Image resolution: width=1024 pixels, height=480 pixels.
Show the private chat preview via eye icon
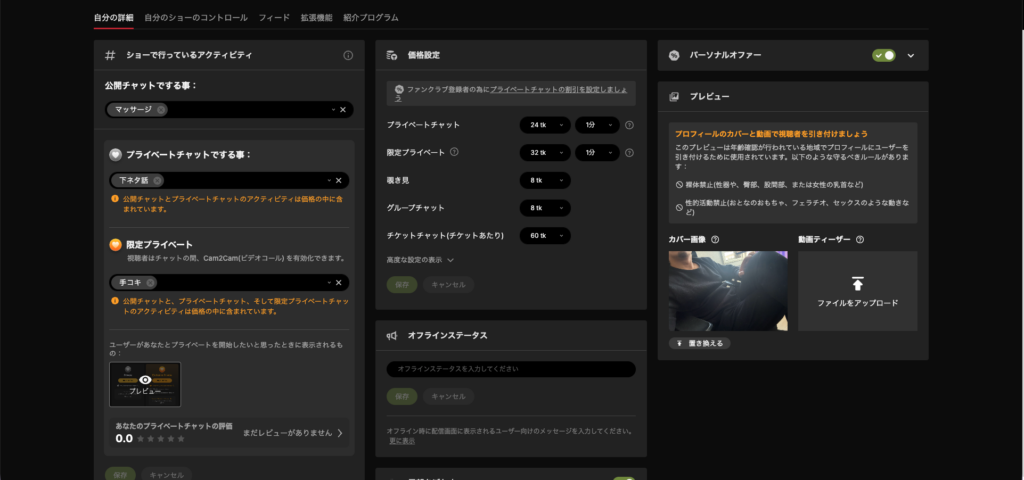[145, 380]
